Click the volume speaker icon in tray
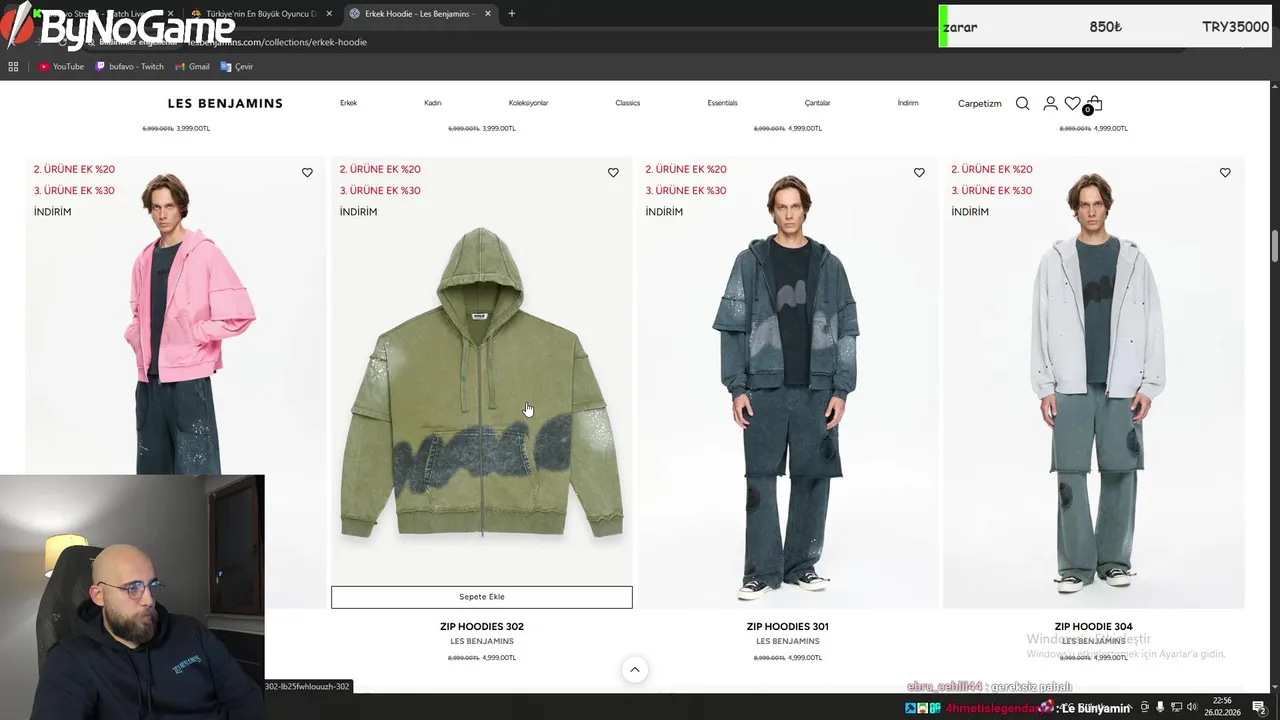1280x720 pixels. (x=1190, y=707)
